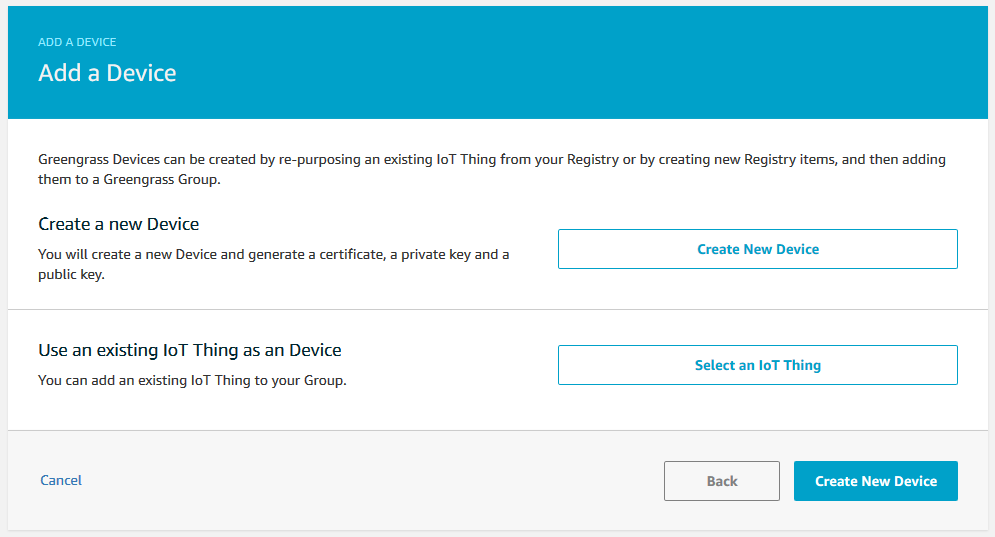This screenshot has height=537, width=995.
Task: Click the outlined Create New Device button
Action: [x=758, y=249]
